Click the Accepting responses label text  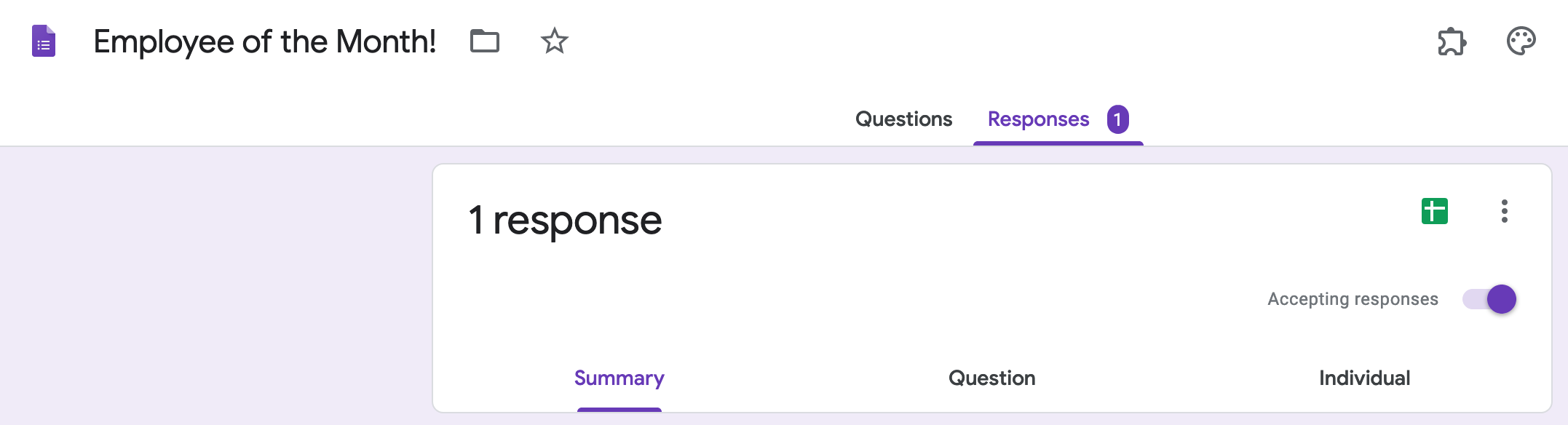(1353, 299)
